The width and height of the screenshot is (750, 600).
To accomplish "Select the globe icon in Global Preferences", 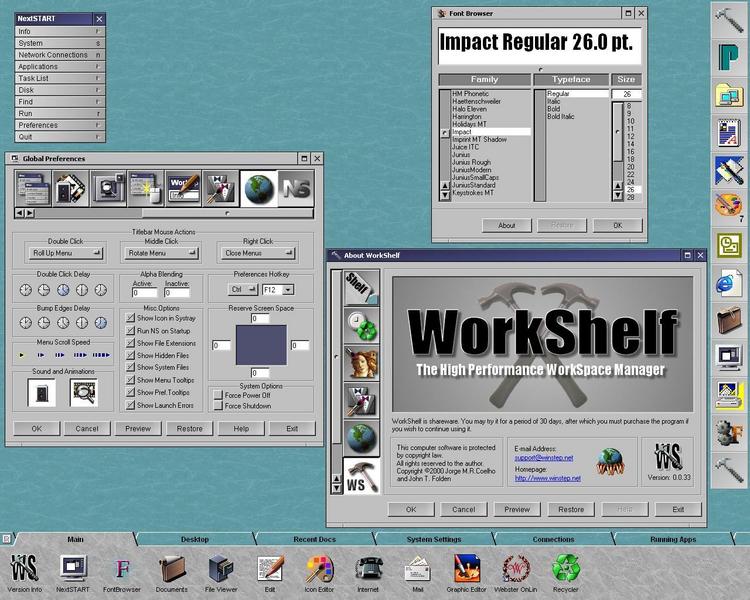I will click(259, 189).
